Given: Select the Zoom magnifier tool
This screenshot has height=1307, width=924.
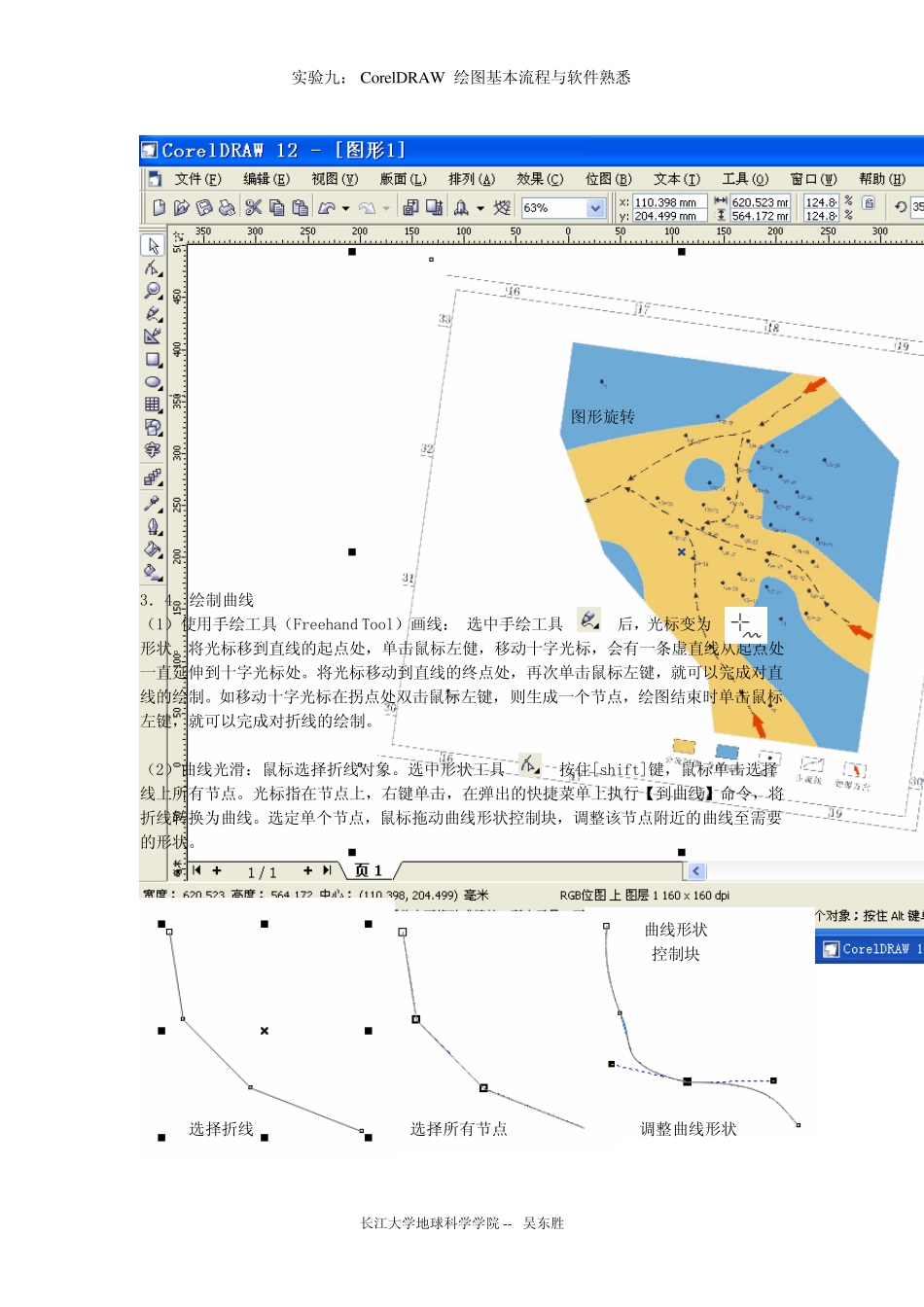Looking at the screenshot, I should click(x=153, y=291).
